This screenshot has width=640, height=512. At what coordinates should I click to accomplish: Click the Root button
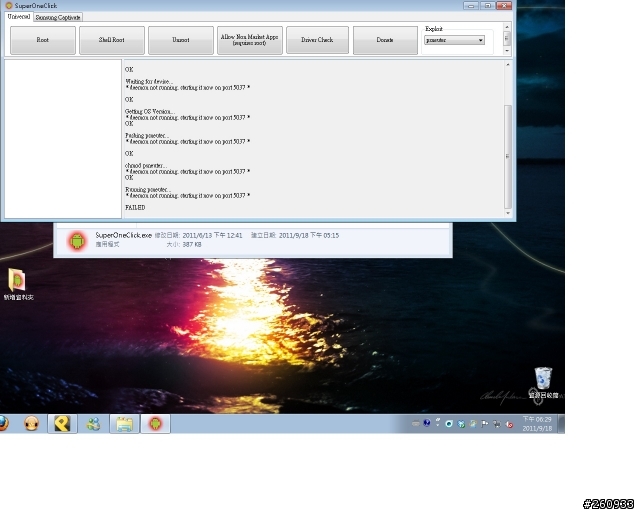[43, 40]
